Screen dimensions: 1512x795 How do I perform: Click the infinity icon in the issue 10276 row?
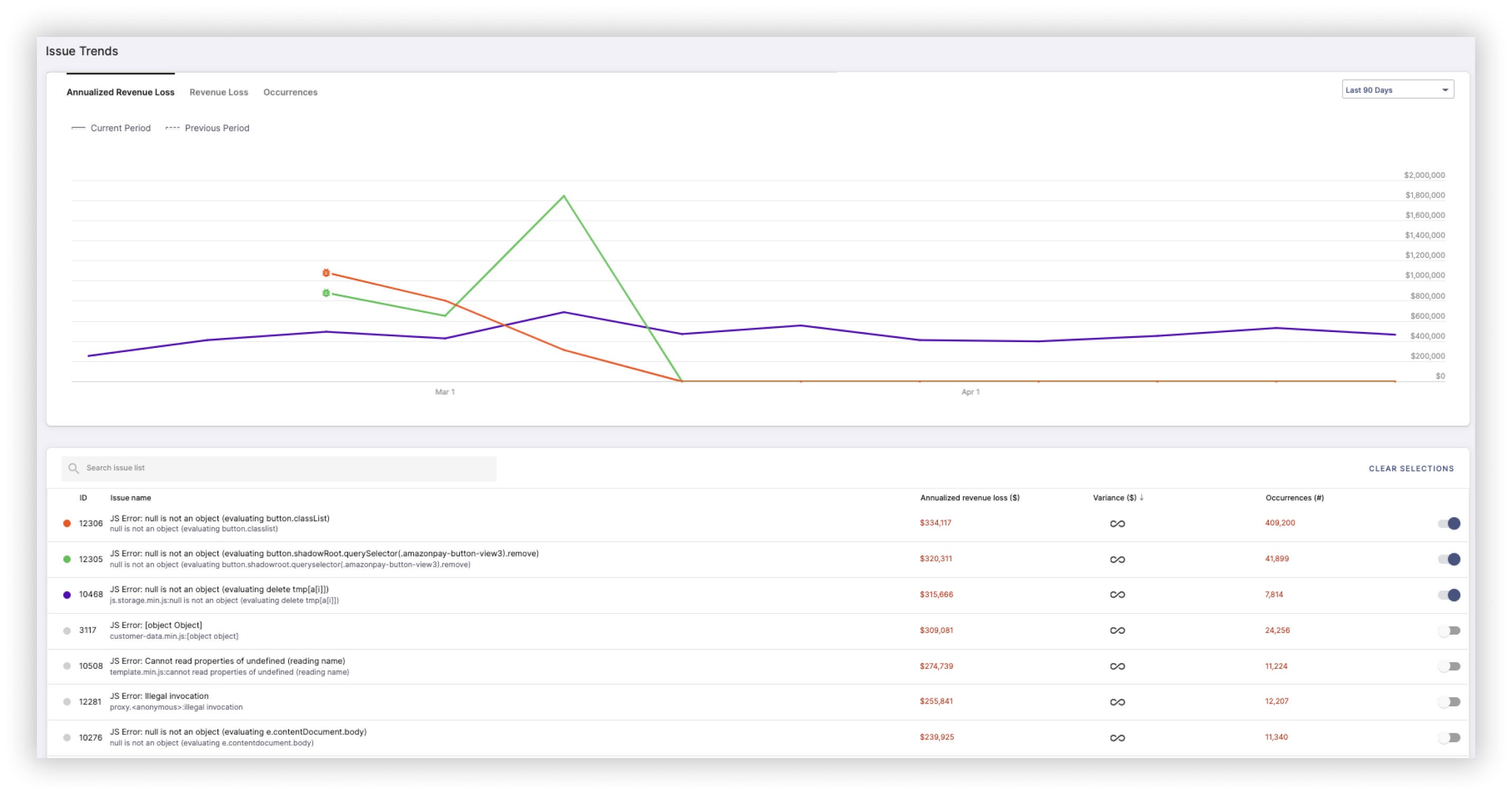[x=1117, y=737]
